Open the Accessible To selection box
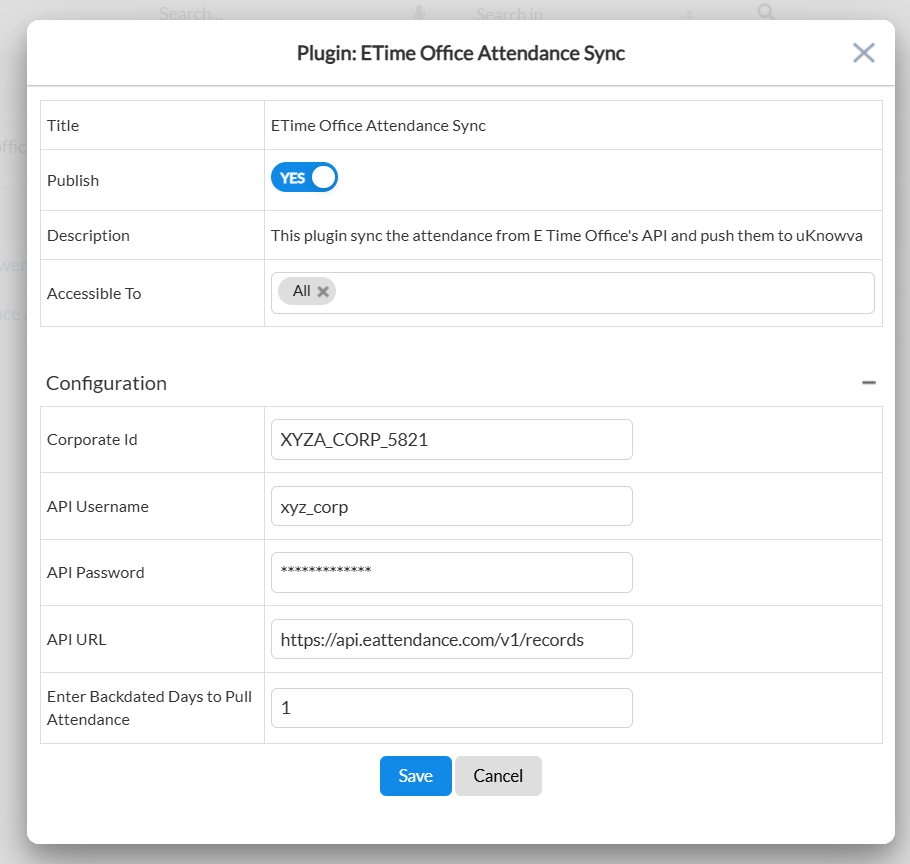Image resolution: width=910 pixels, height=864 pixels. coord(600,293)
